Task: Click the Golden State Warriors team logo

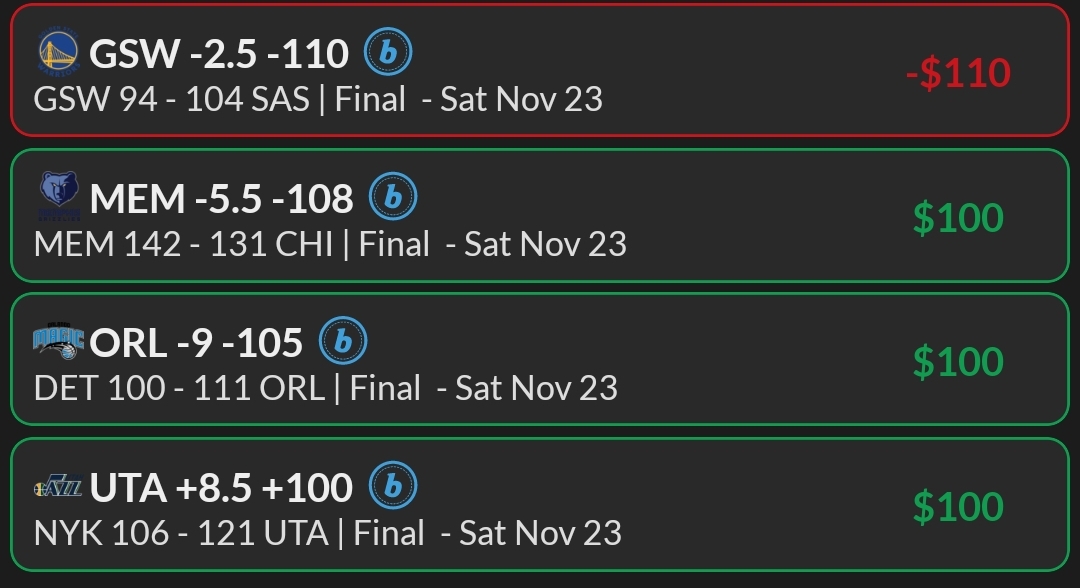Action: pyautogui.click(x=59, y=53)
